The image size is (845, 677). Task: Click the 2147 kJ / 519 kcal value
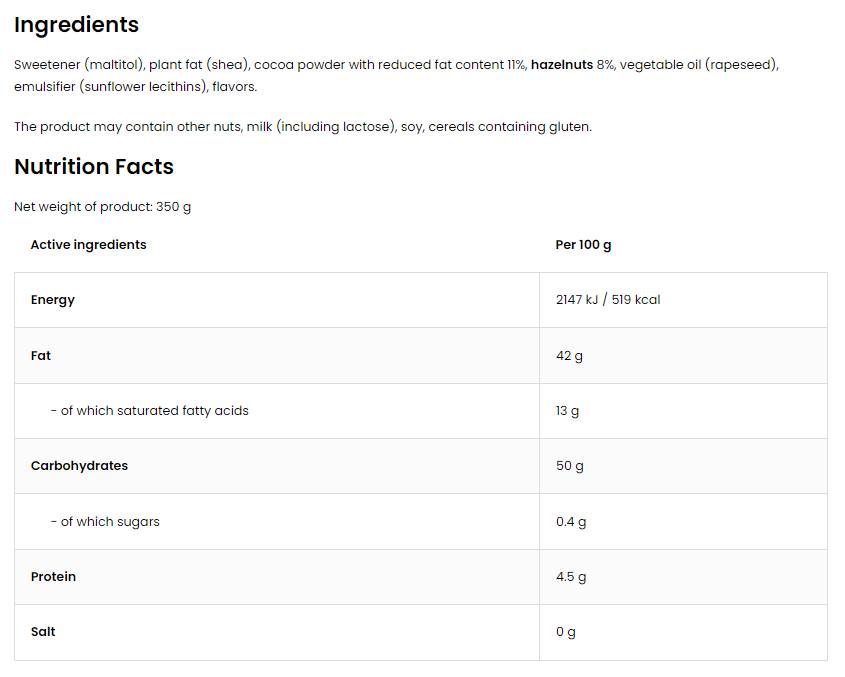coord(608,300)
